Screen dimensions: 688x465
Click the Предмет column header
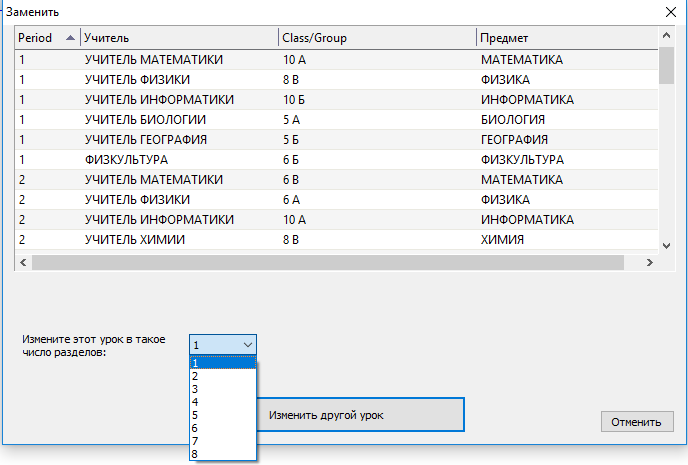point(565,38)
